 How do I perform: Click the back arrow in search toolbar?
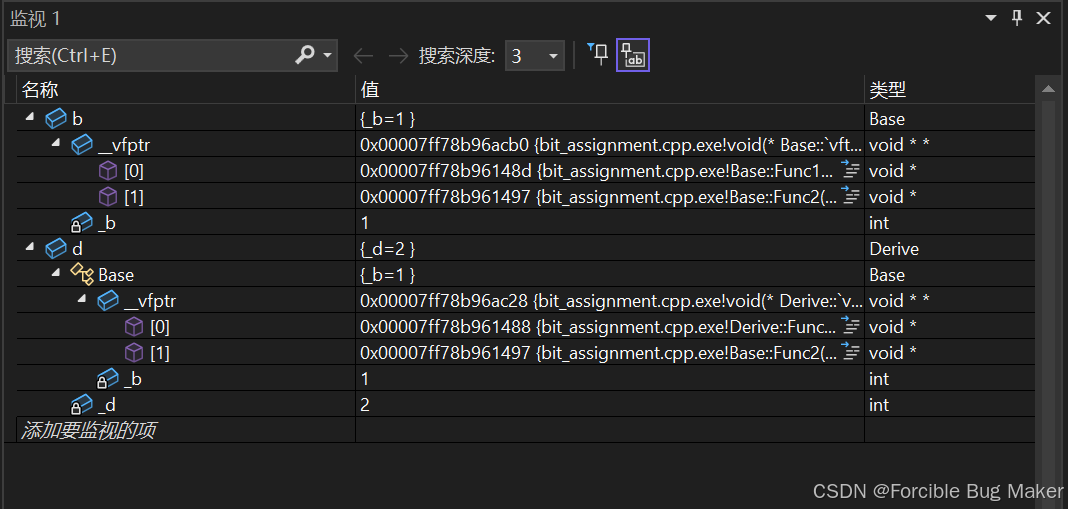click(x=364, y=56)
